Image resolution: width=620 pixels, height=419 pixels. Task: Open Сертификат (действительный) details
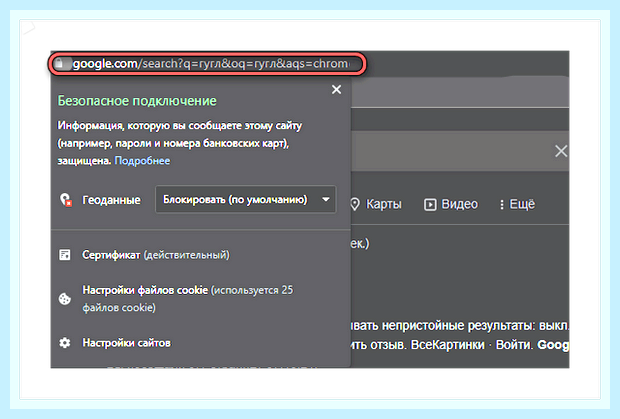(x=155, y=255)
